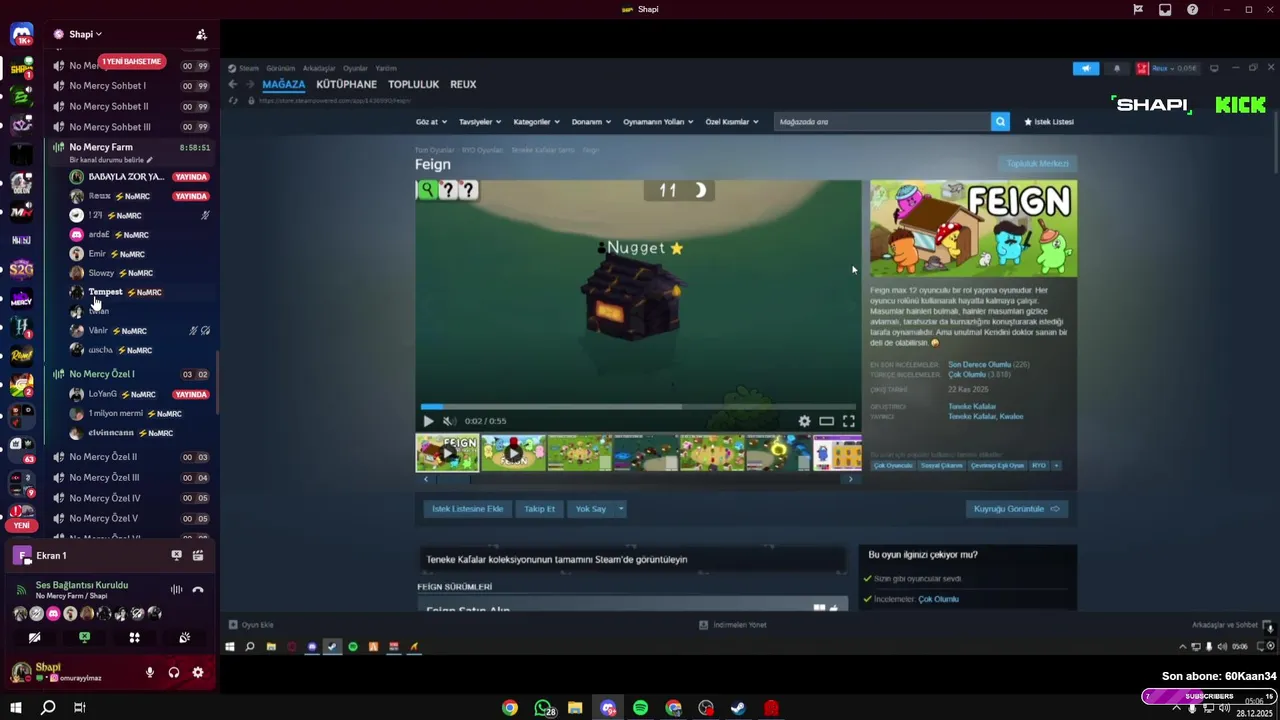Click the YENİ new-unreads pill in server list

(21, 525)
